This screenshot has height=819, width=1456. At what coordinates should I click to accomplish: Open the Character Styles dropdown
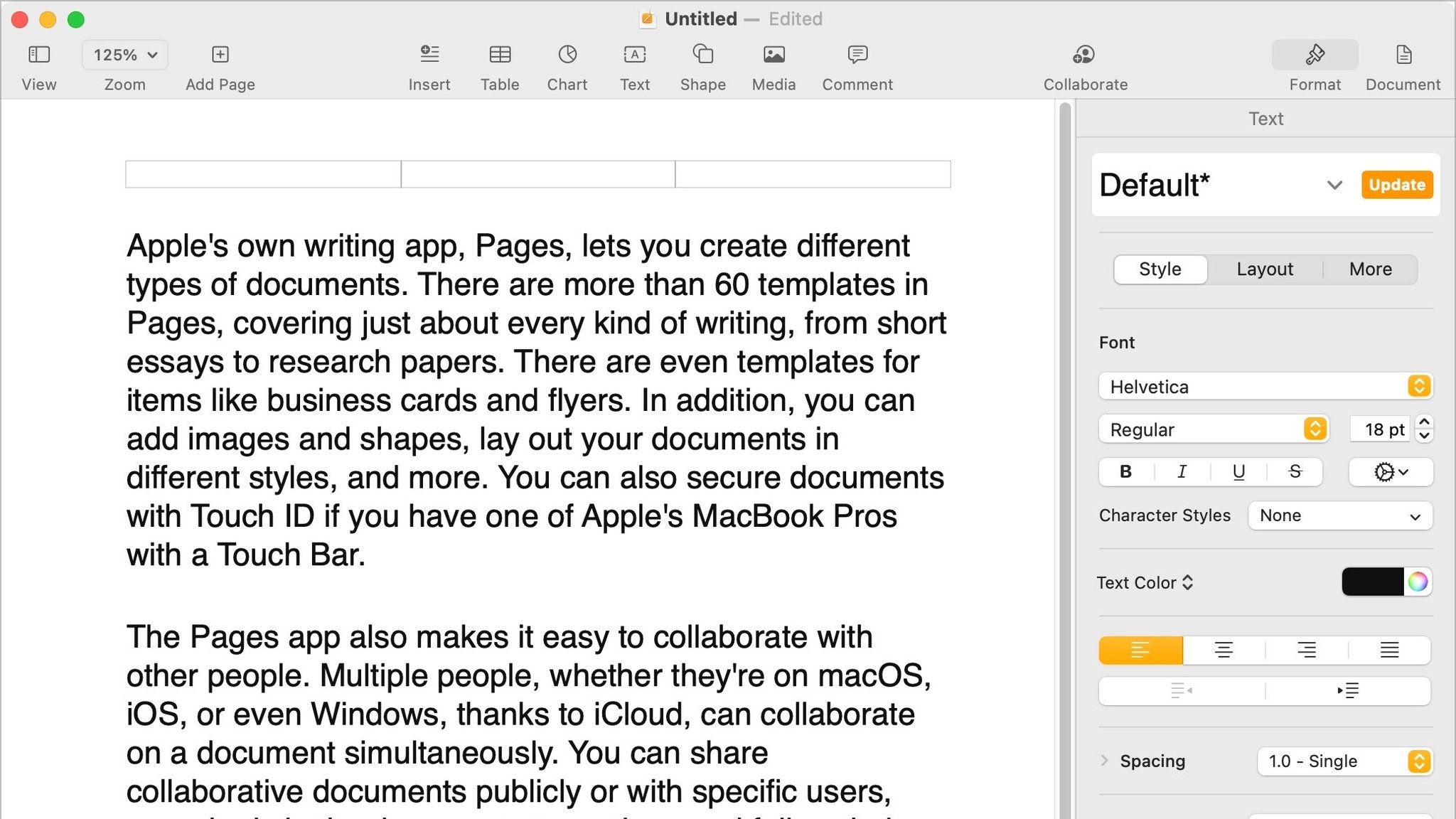point(1340,515)
